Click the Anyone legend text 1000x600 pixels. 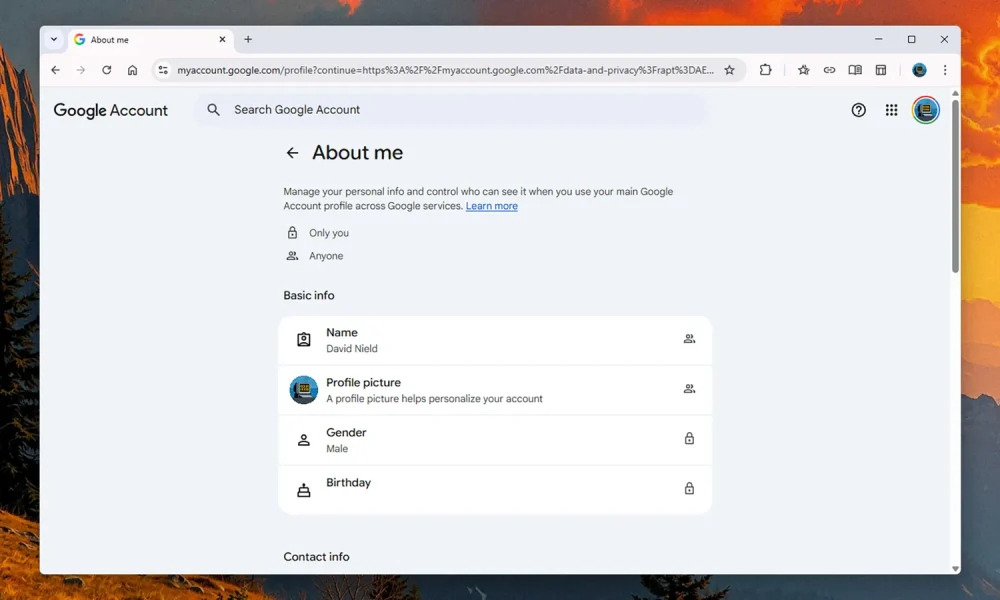tap(326, 256)
